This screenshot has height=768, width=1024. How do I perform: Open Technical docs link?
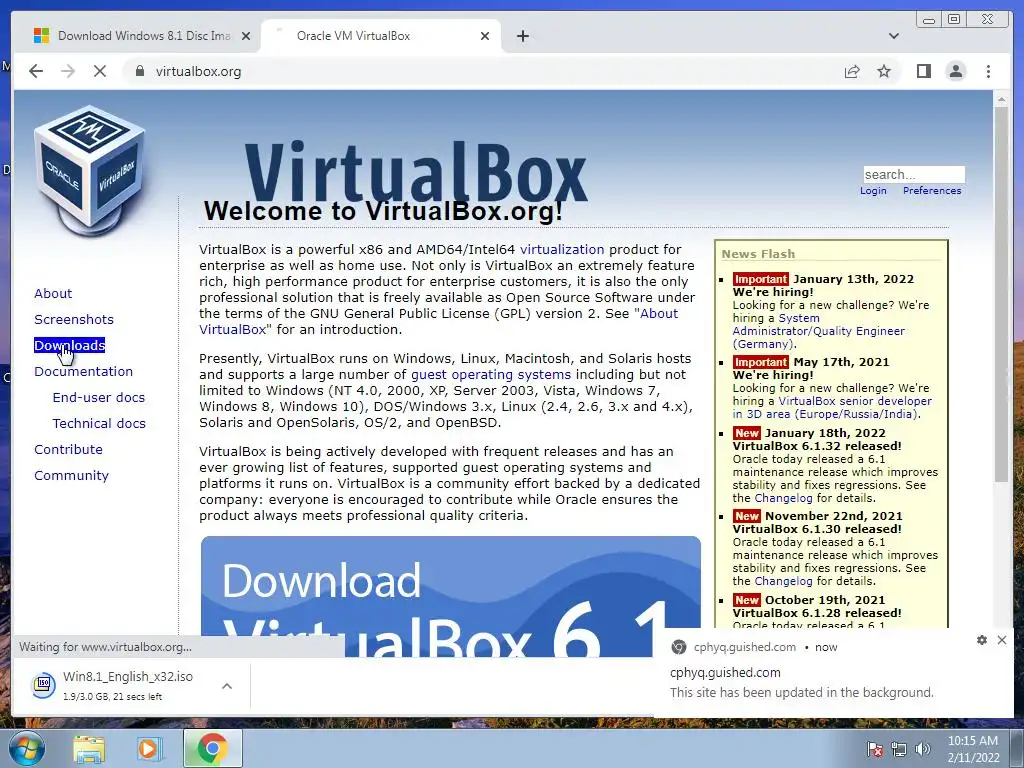(99, 423)
